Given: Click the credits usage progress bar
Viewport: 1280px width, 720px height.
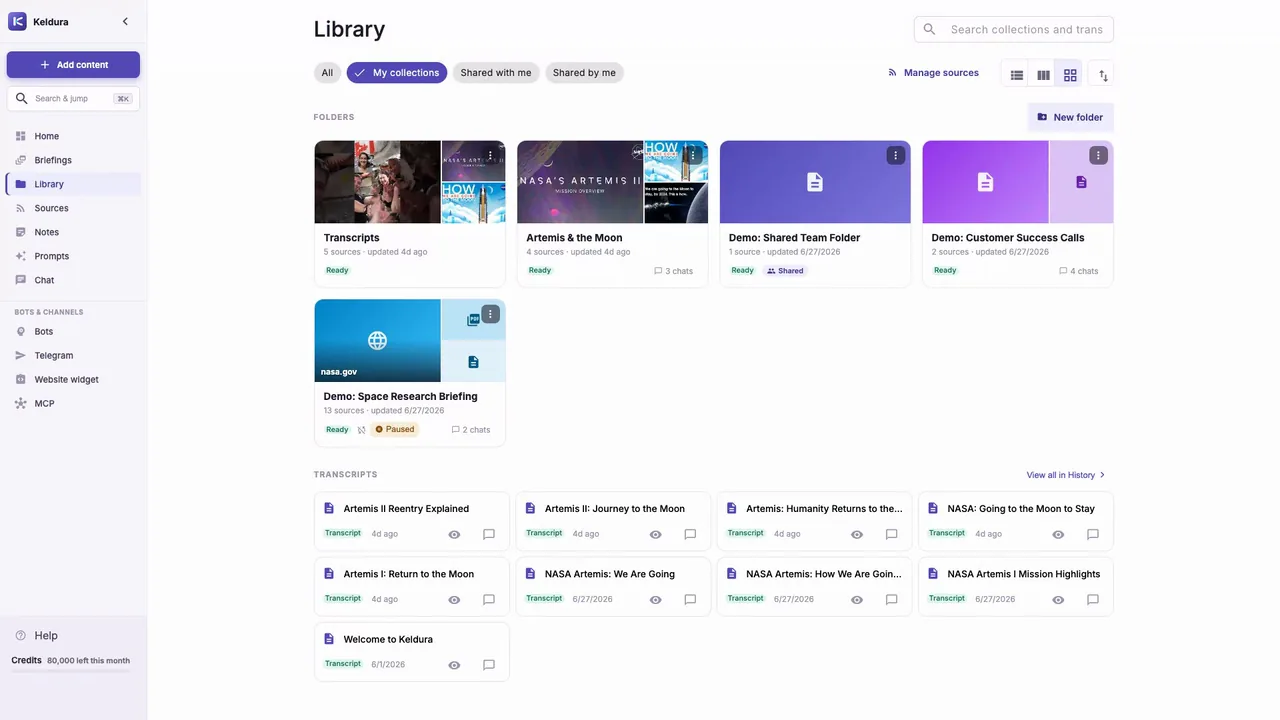Looking at the screenshot, I should [x=70, y=671].
